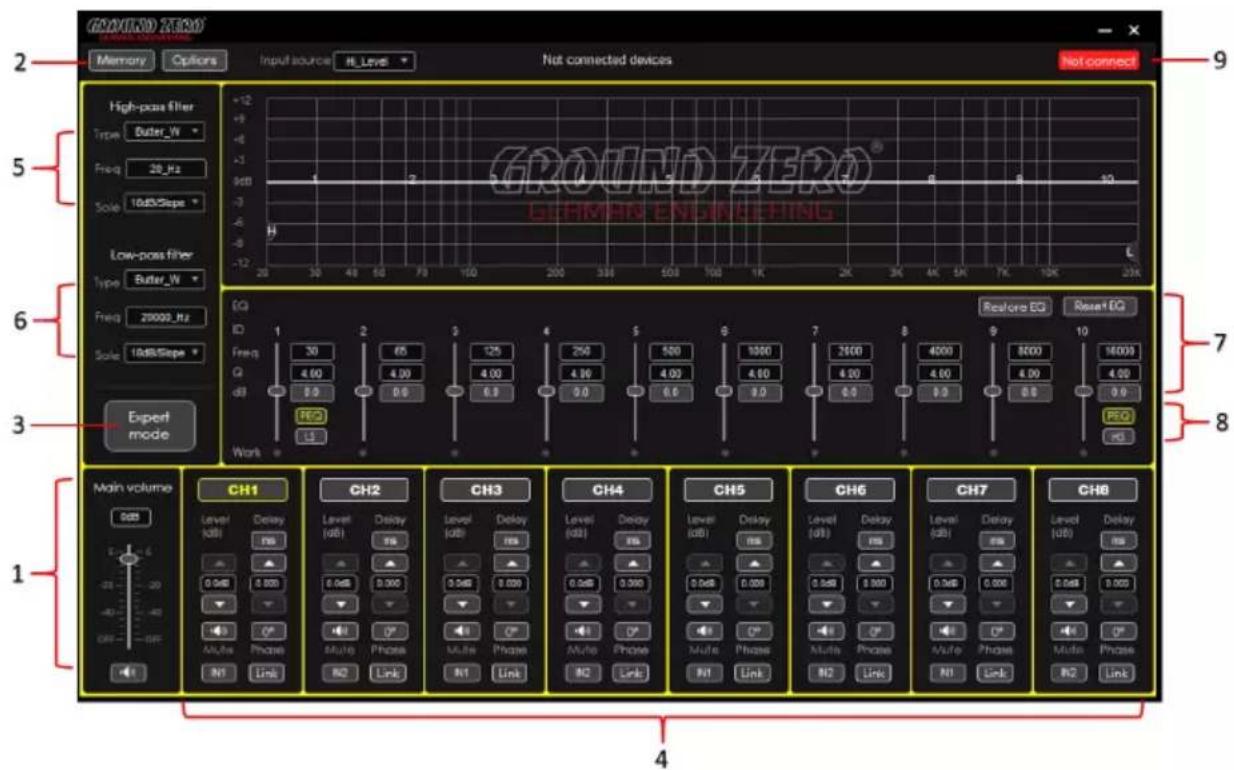Decrease CH1 level with down arrow
This screenshot has width=1234, height=770.
tap(217, 605)
